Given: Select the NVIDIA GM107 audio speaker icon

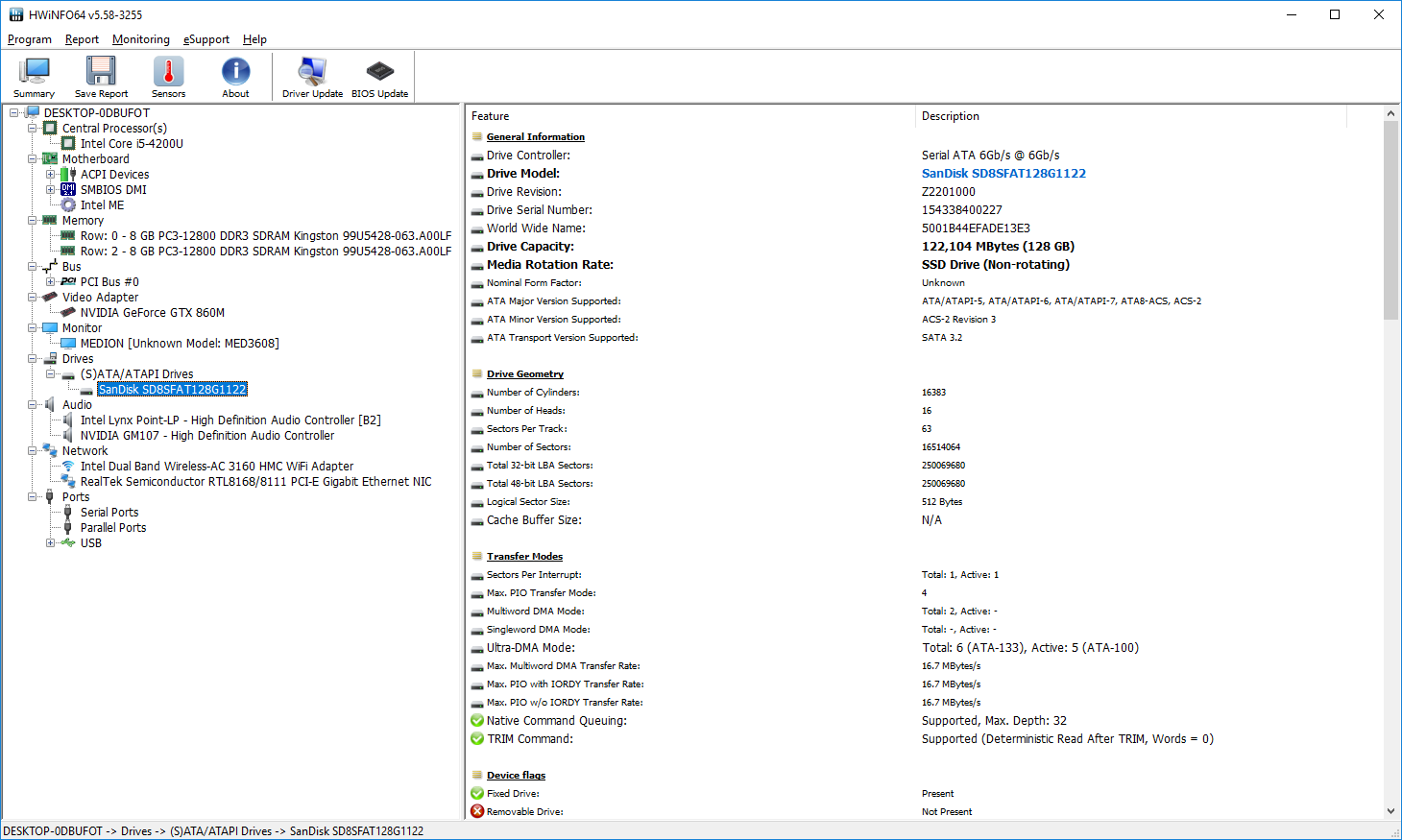Looking at the screenshot, I should click(x=68, y=435).
